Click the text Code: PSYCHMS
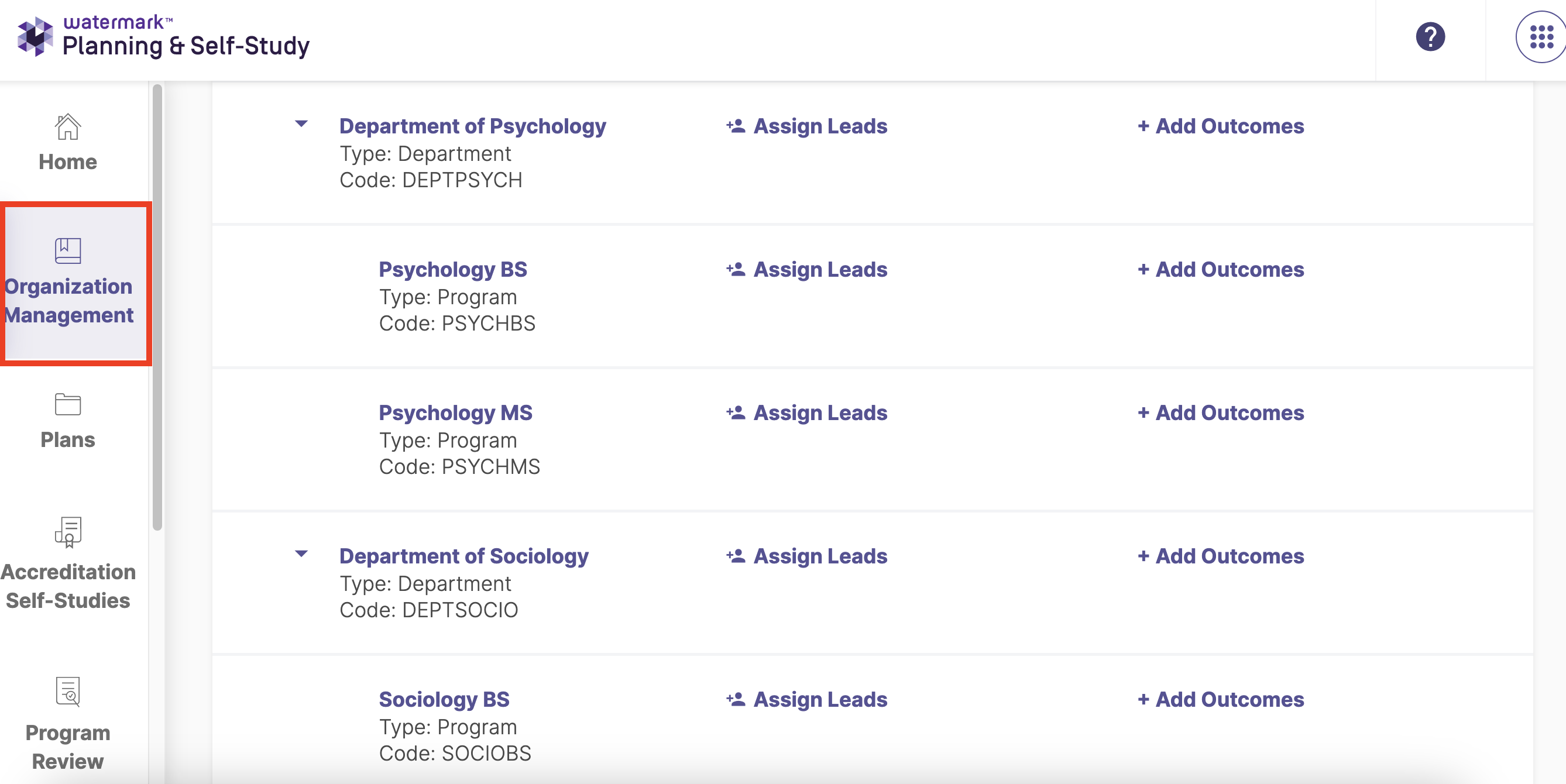The image size is (1566, 784). point(459,467)
